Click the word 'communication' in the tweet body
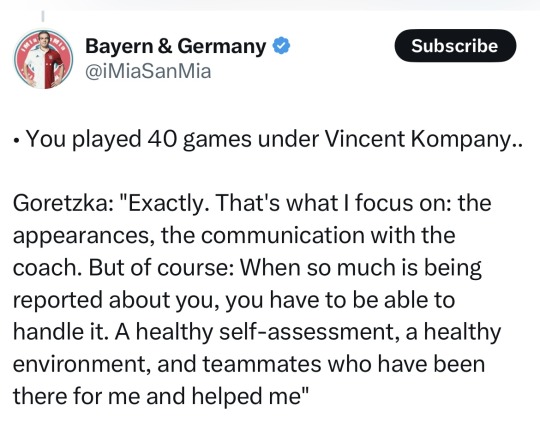Image resolution: width=540 pixels, height=429 pixels. coord(283,236)
